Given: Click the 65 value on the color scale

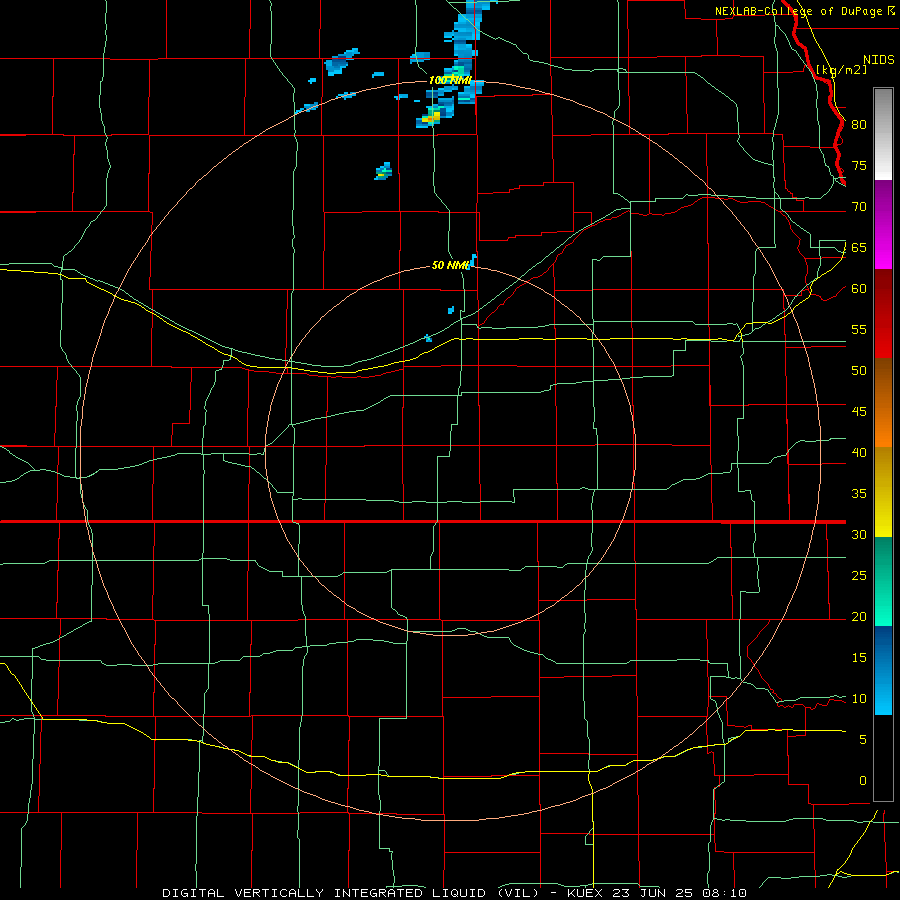Looking at the screenshot, I should [859, 247].
